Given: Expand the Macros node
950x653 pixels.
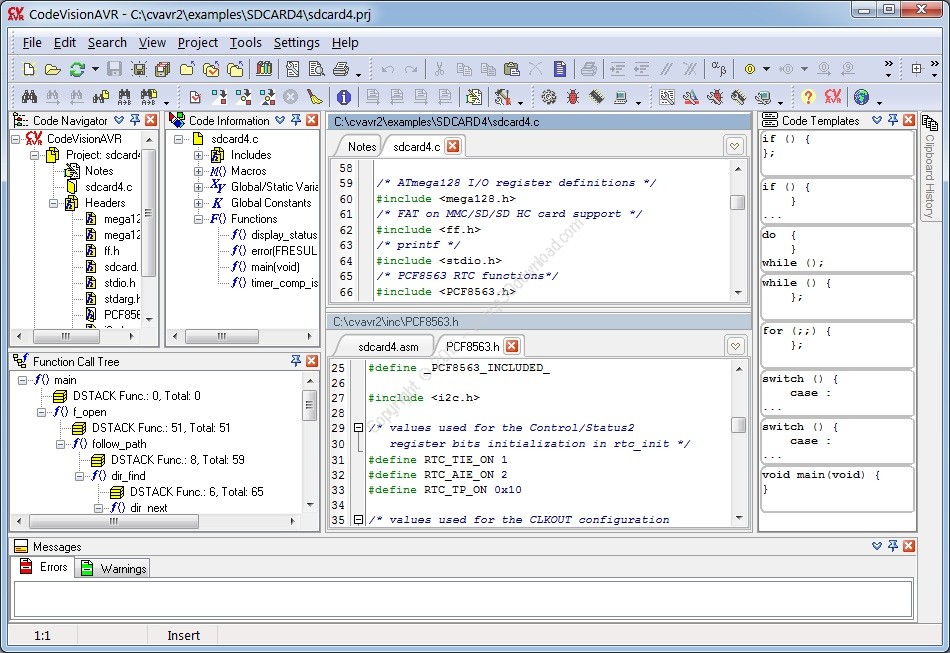Looking at the screenshot, I should [x=198, y=171].
